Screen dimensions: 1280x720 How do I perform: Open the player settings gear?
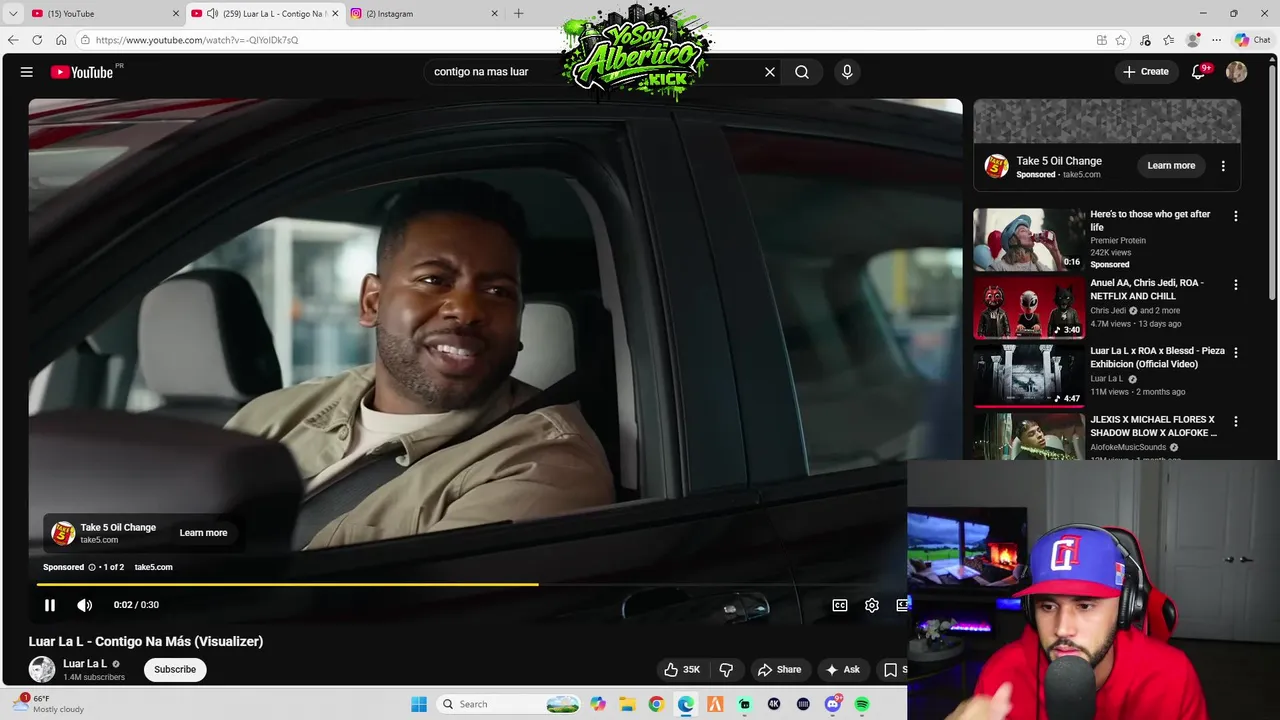pyautogui.click(x=872, y=605)
